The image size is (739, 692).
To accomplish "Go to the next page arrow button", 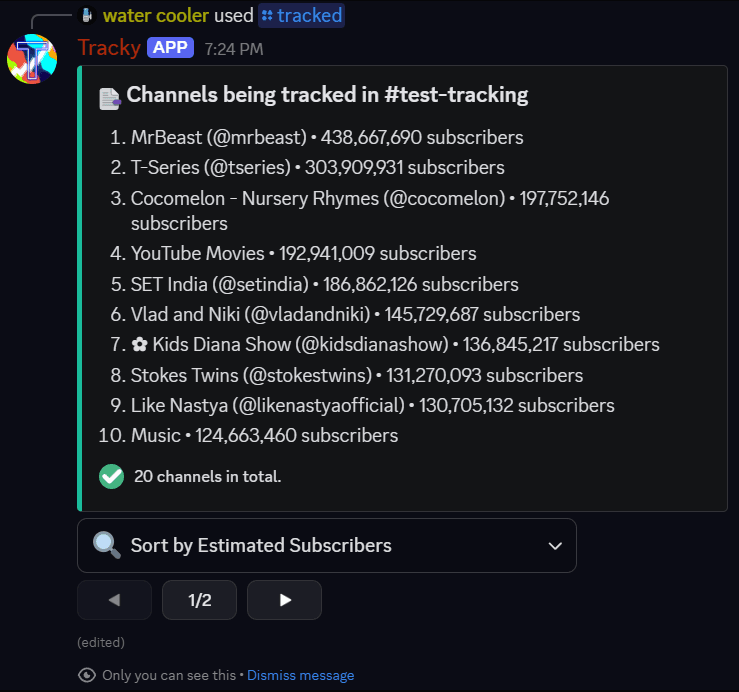I will [x=285, y=600].
